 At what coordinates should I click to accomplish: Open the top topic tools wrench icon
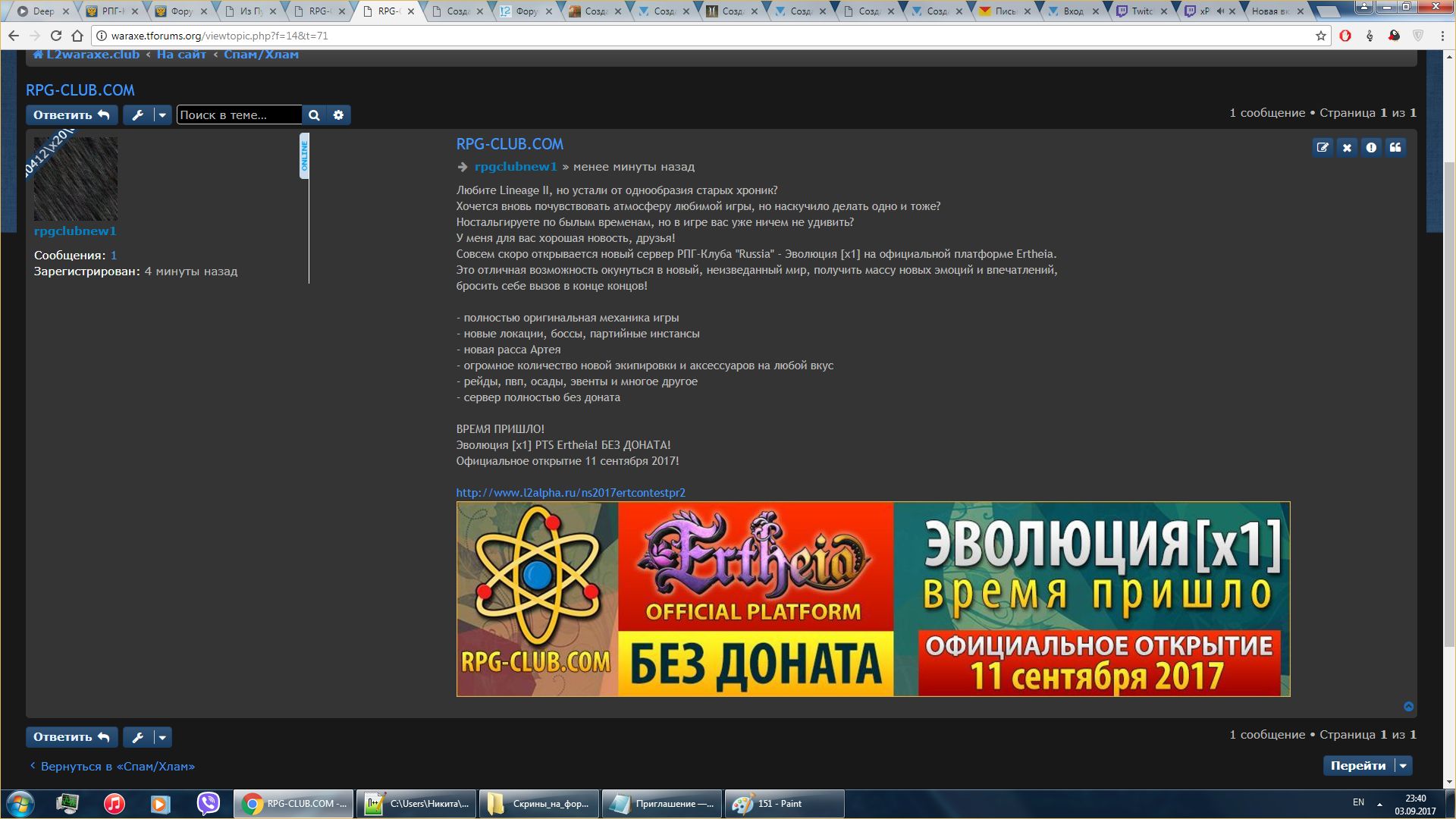tap(137, 115)
